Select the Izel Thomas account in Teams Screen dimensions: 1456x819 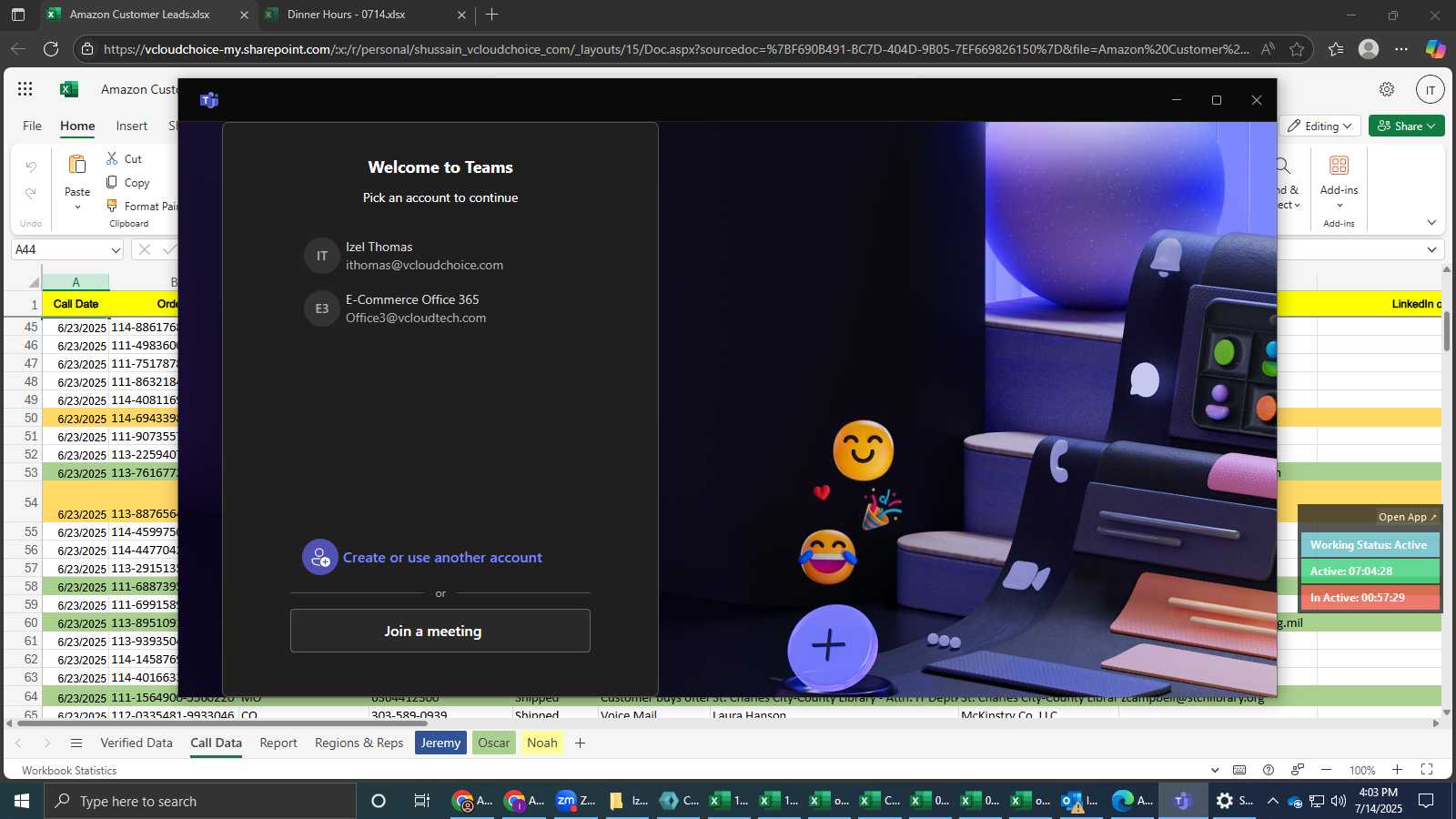(x=440, y=256)
